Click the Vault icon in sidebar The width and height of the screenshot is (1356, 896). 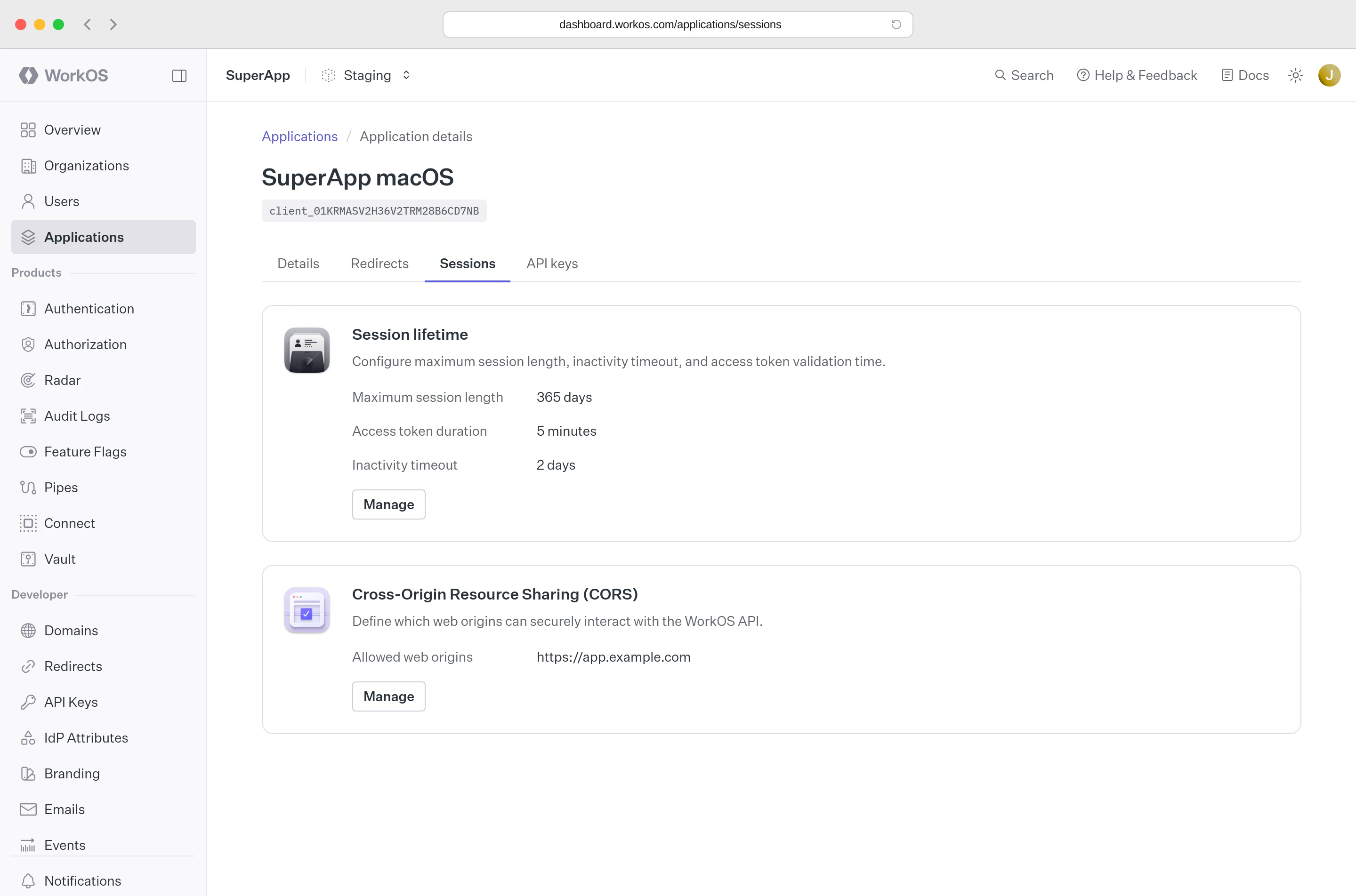(28, 559)
